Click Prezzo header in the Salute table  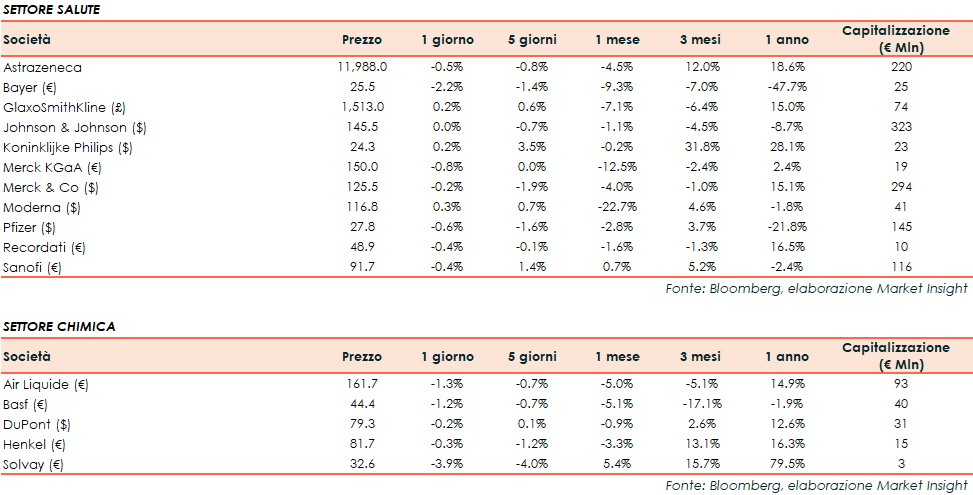(362, 39)
